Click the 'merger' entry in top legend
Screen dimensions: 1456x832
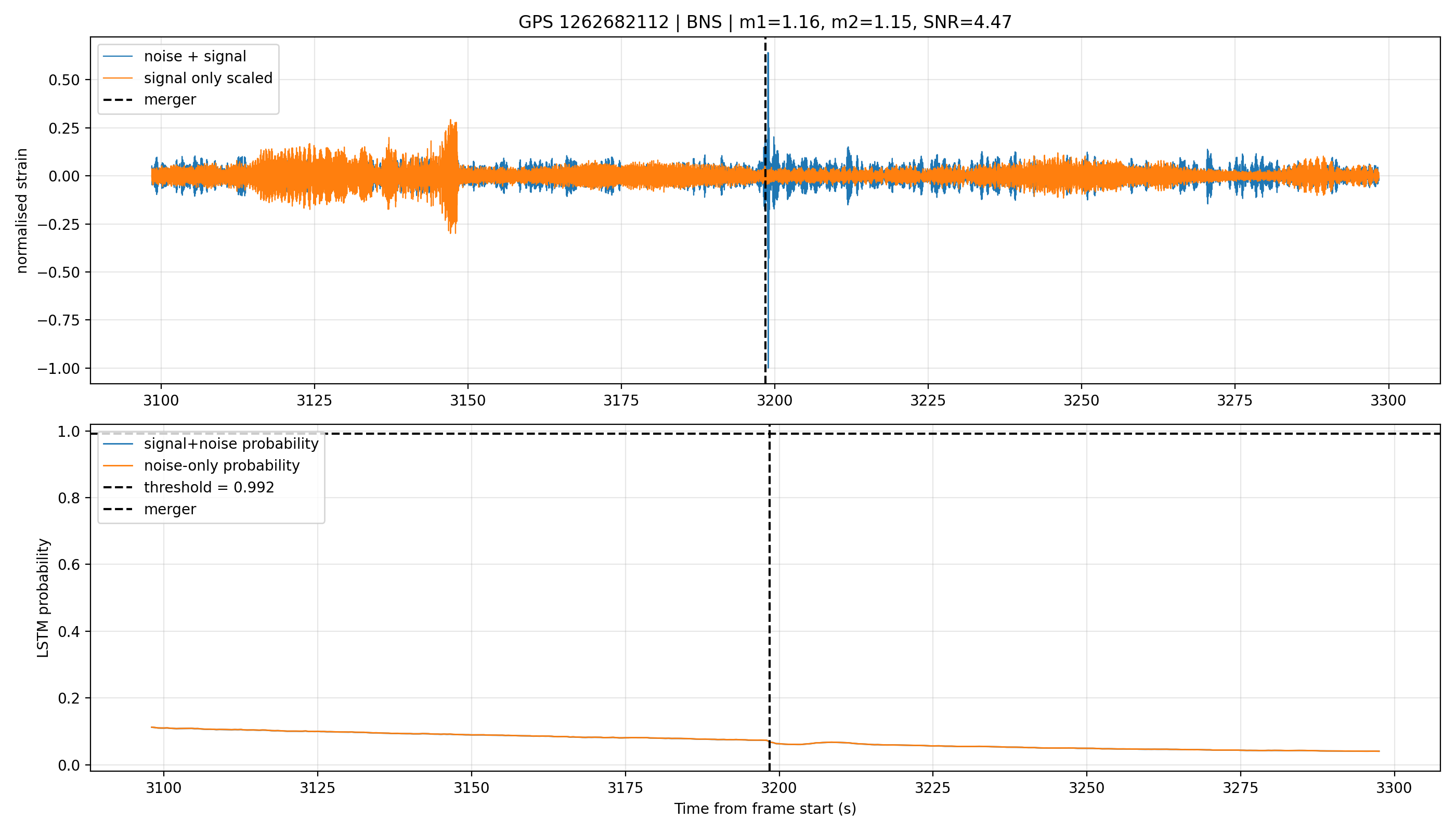click(x=149, y=99)
